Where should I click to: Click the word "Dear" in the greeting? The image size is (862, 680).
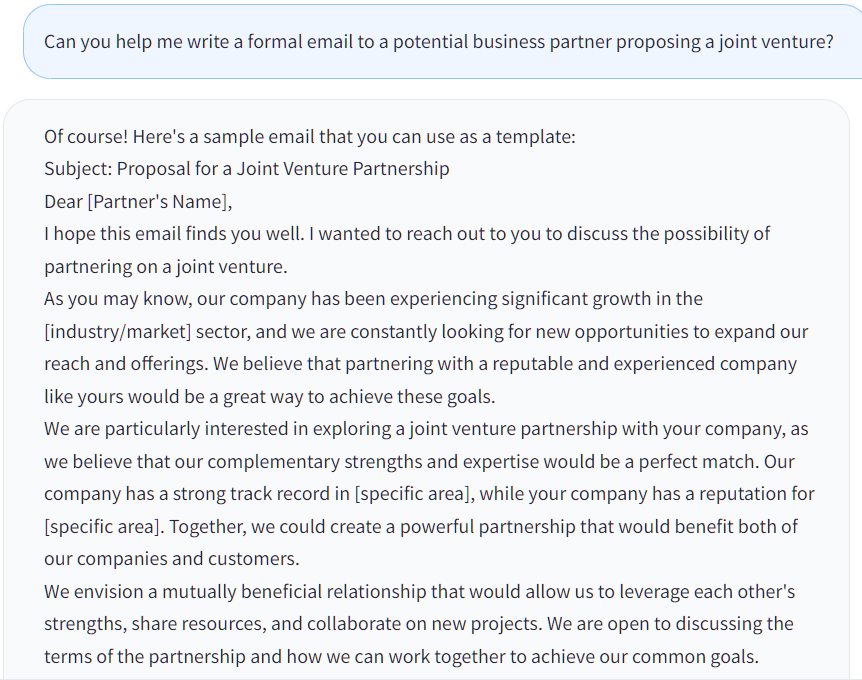(x=63, y=201)
